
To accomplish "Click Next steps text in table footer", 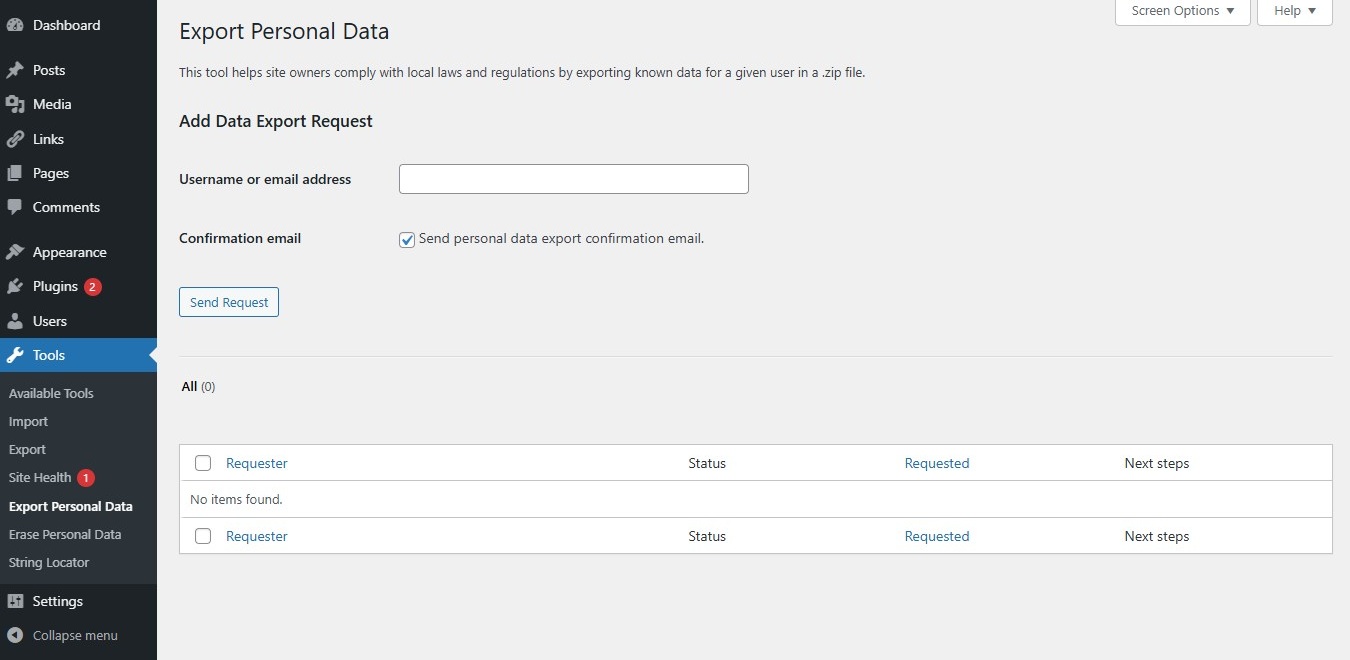I will click(1157, 536).
